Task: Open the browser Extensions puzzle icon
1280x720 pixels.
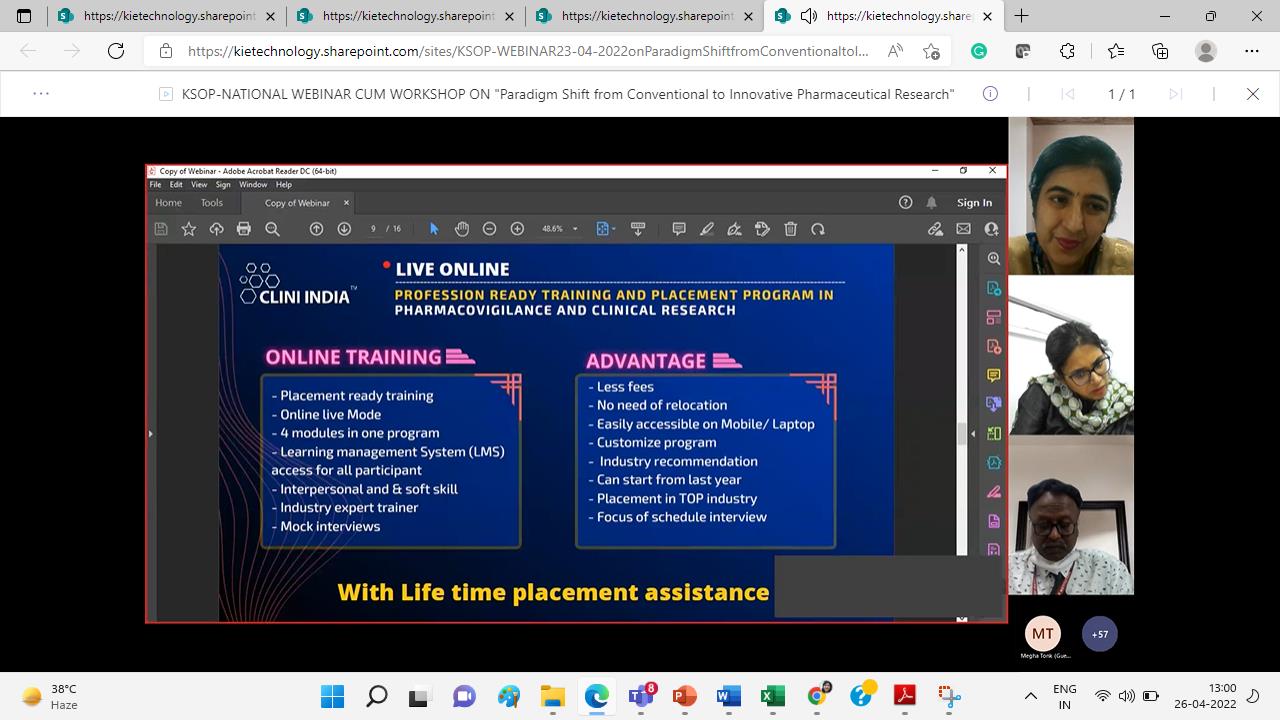Action: click(x=1067, y=51)
